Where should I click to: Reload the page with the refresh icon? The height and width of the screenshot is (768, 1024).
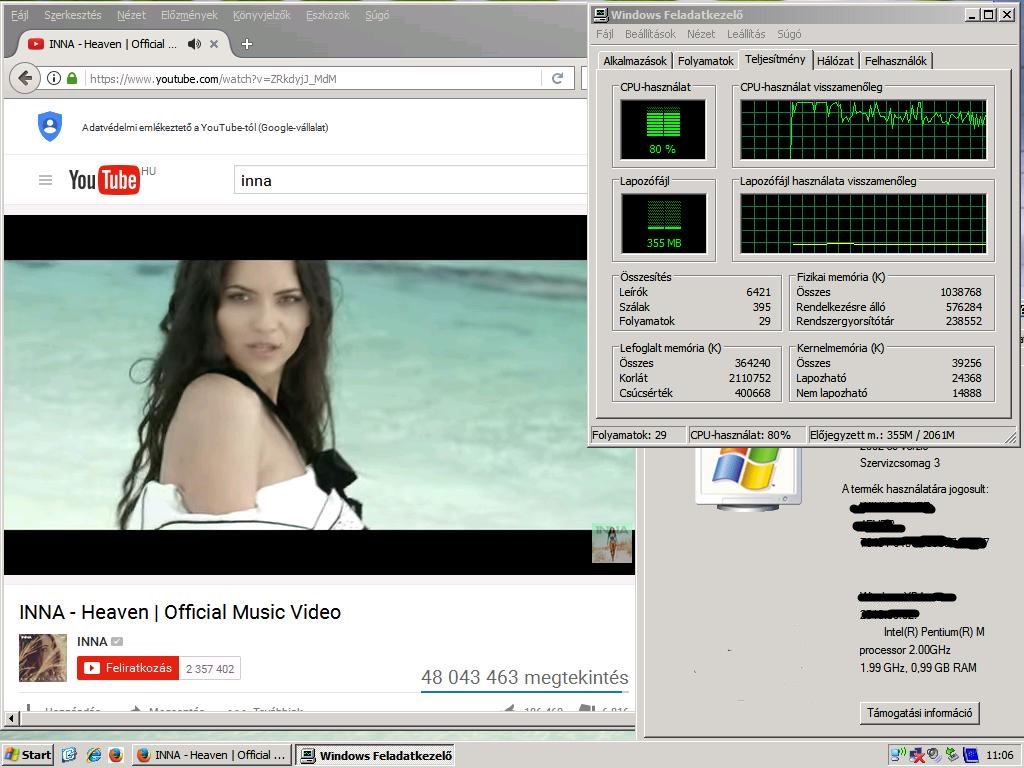pos(557,78)
